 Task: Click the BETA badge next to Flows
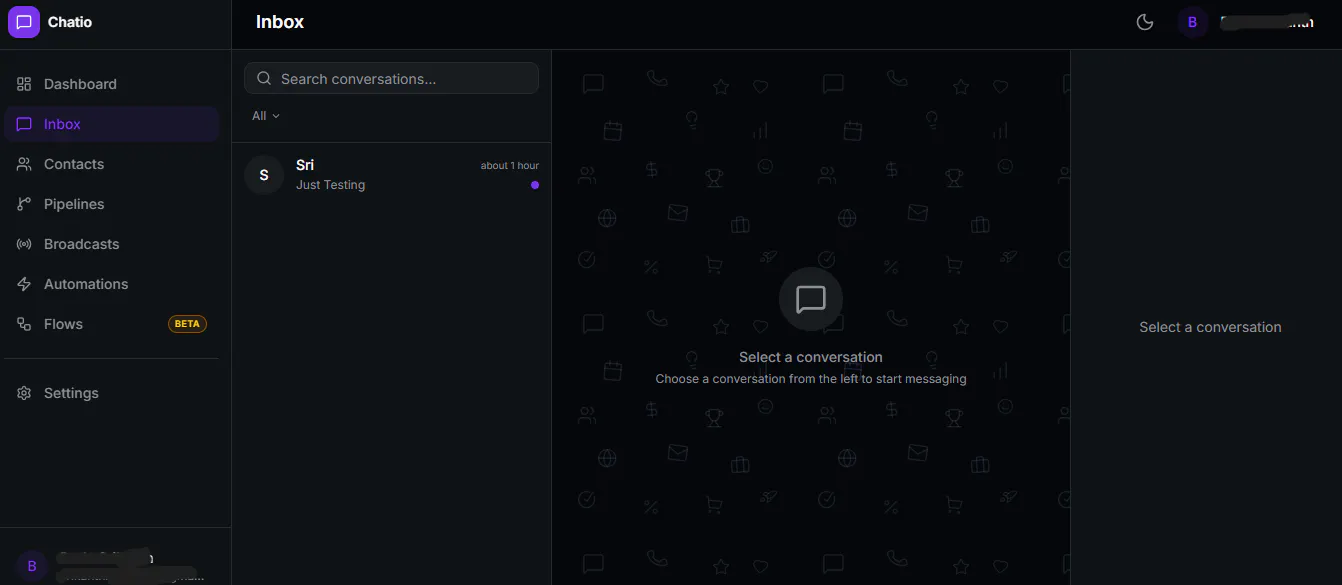click(x=187, y=324)
